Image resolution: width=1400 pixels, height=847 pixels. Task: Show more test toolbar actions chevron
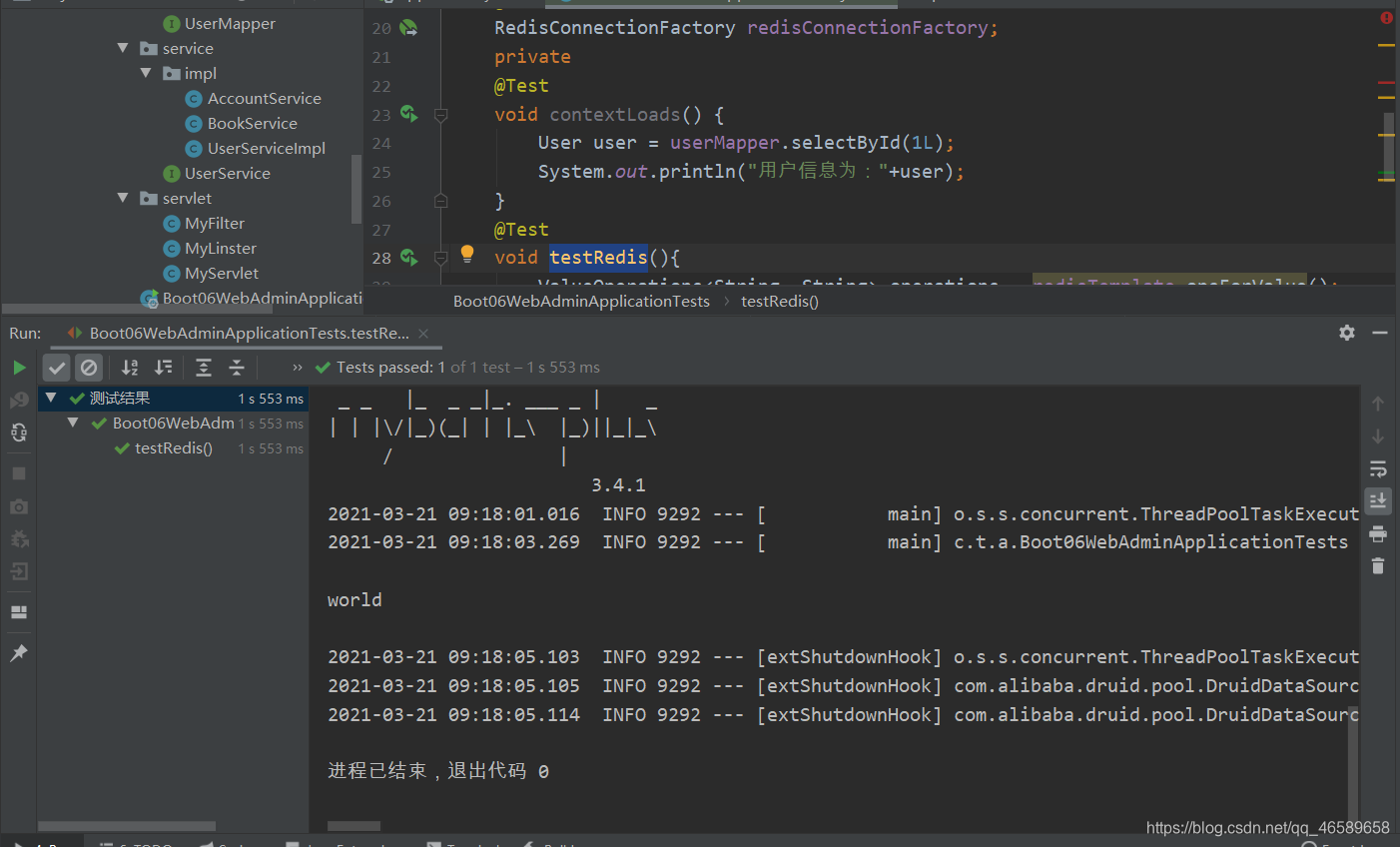click(297, 368)
